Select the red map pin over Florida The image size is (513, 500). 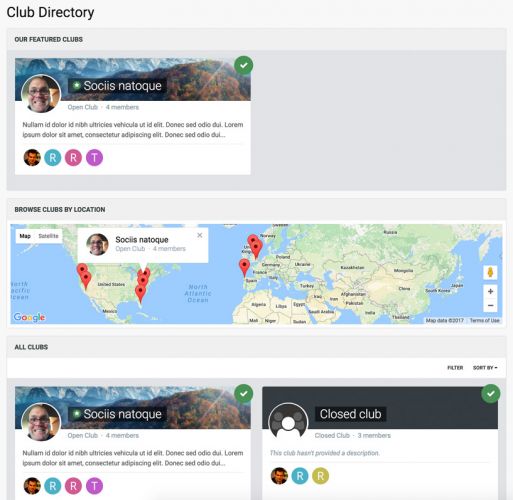(140, 294)
